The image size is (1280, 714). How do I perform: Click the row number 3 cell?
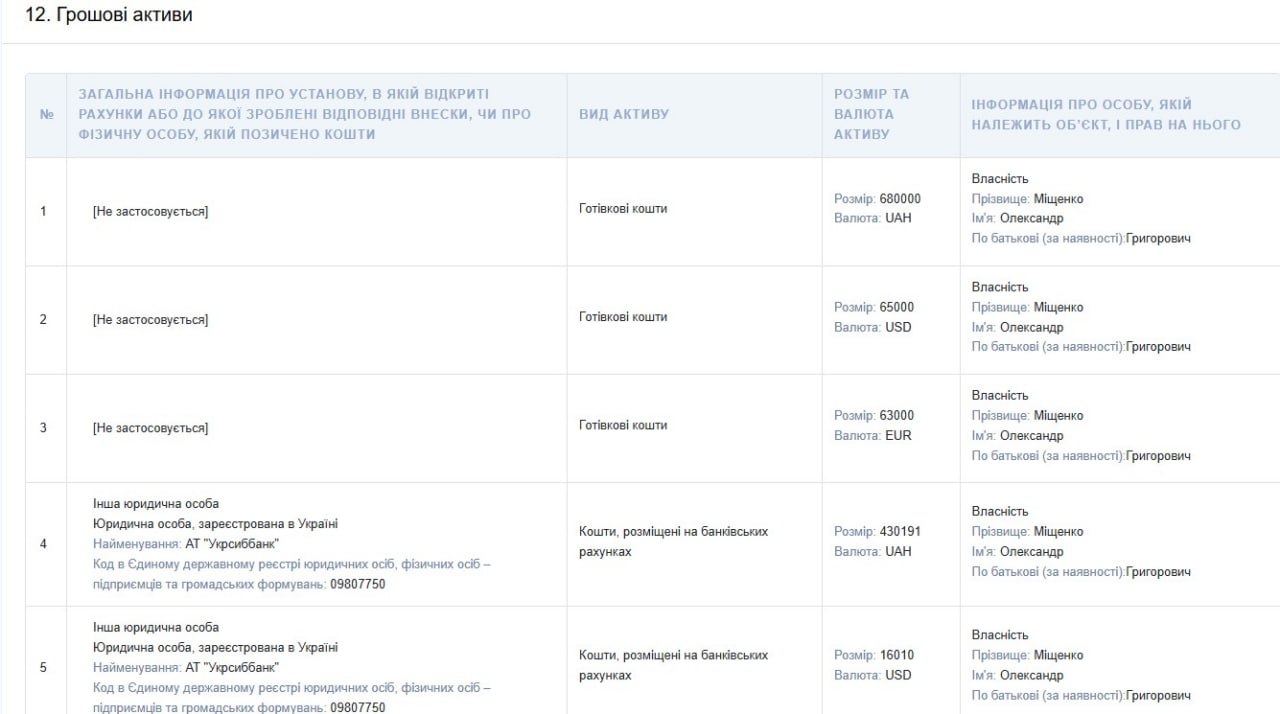tap(43, 428)
